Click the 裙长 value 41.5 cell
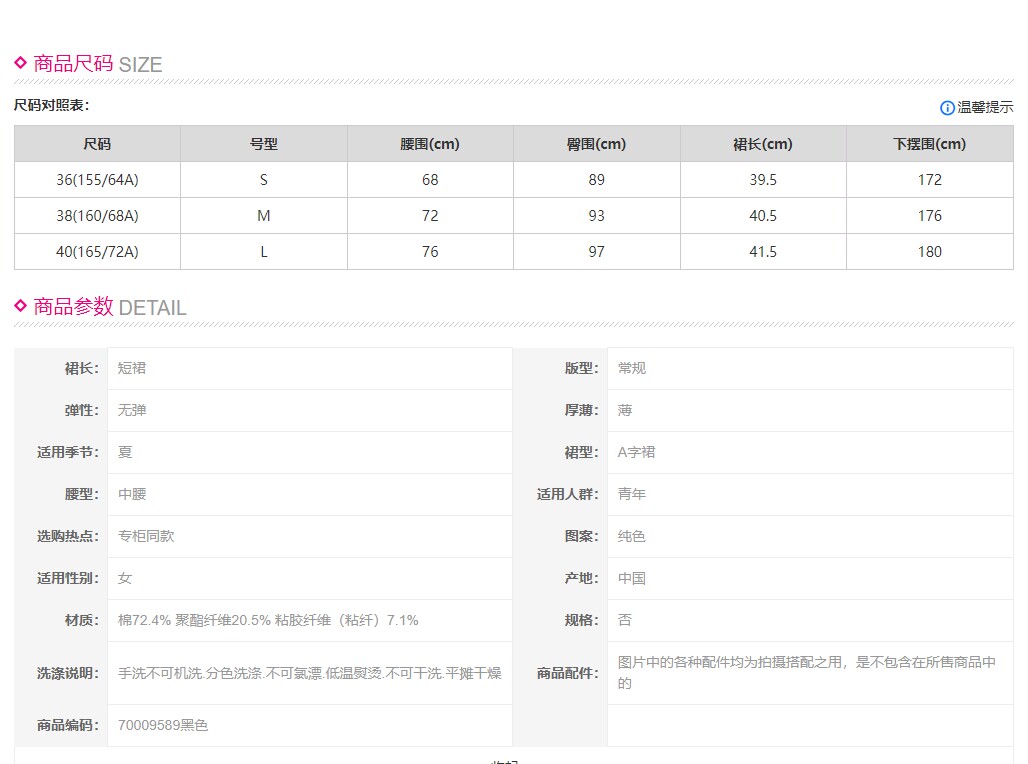 click(763, 252)
